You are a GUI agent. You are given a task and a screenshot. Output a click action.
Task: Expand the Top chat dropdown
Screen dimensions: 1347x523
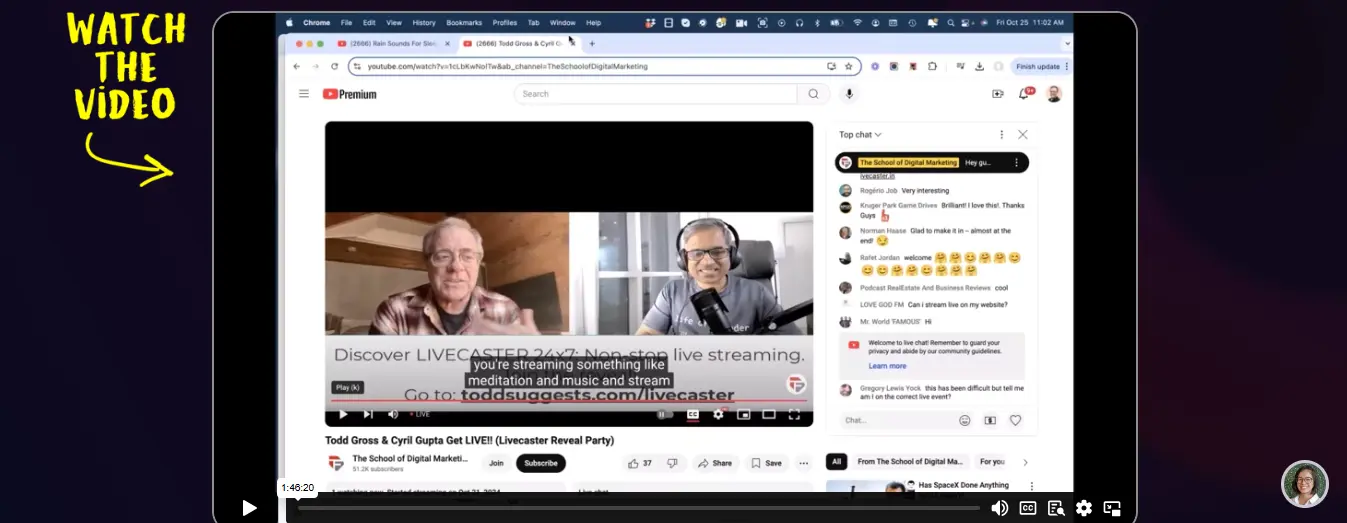click(x=860, y=134)
